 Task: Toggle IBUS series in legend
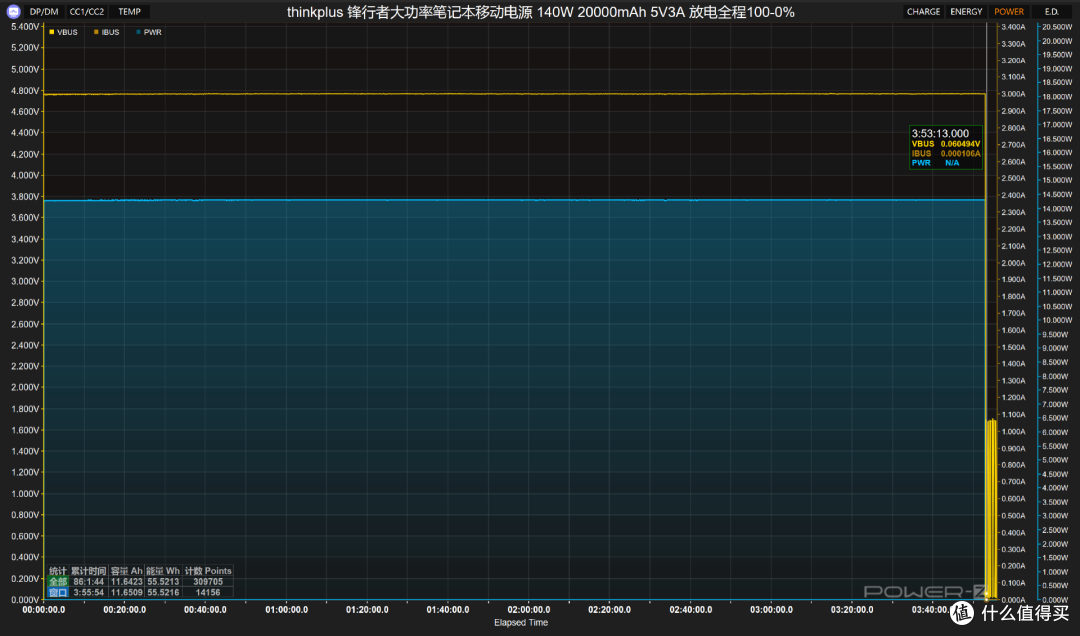pyautogui.click(x=107, y=32)
